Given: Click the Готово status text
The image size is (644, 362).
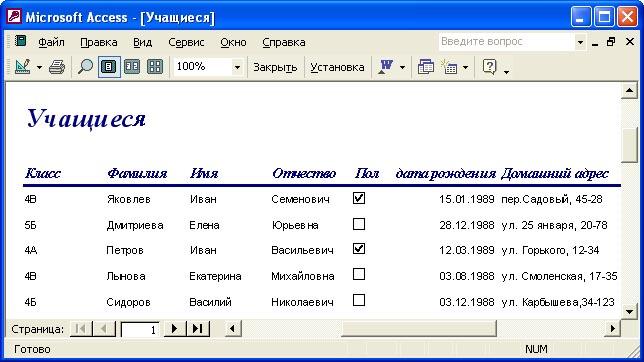Looking at the screenshot, I should pos(32,349).
